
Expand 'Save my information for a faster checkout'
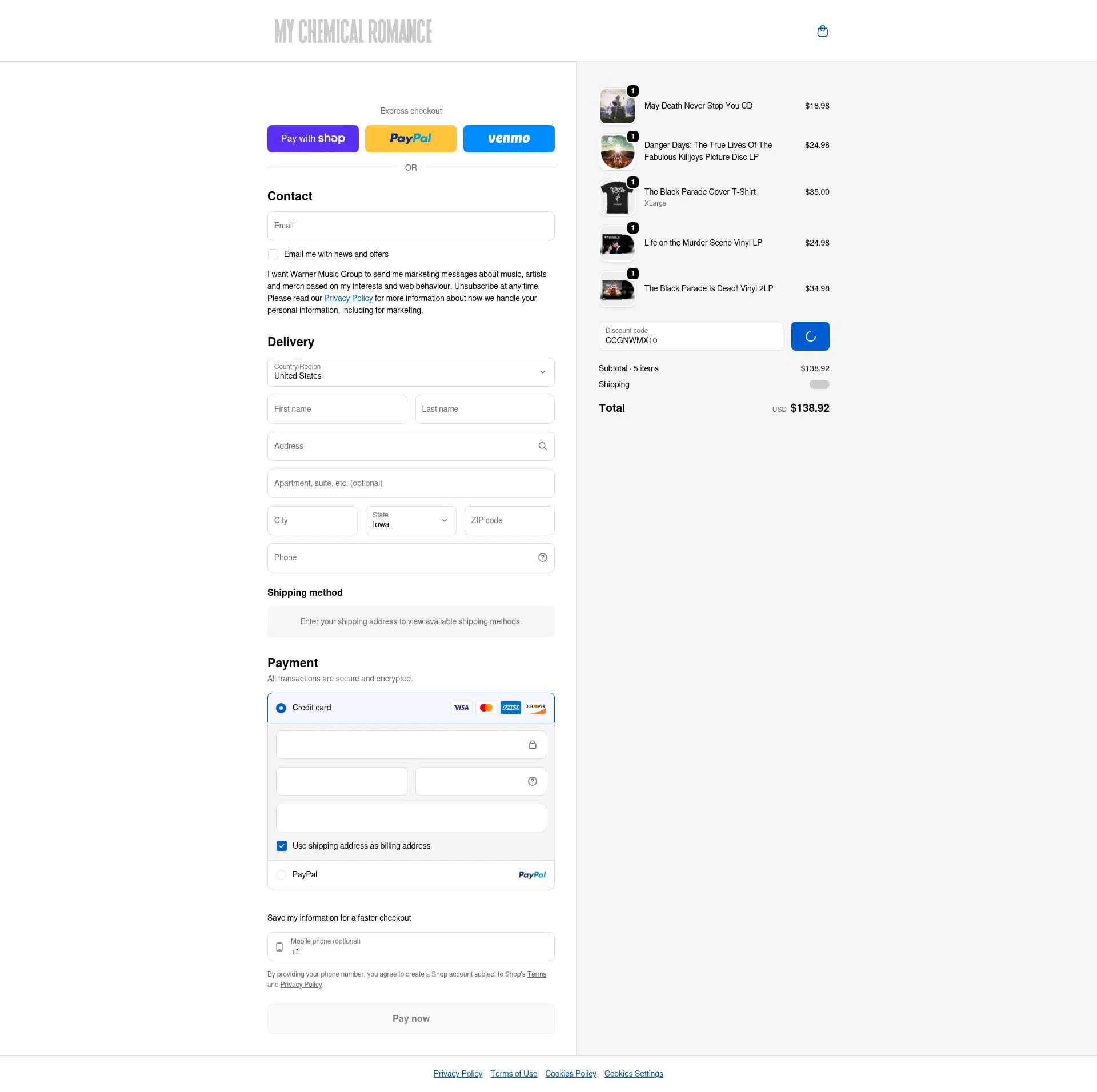click(339, 918)
